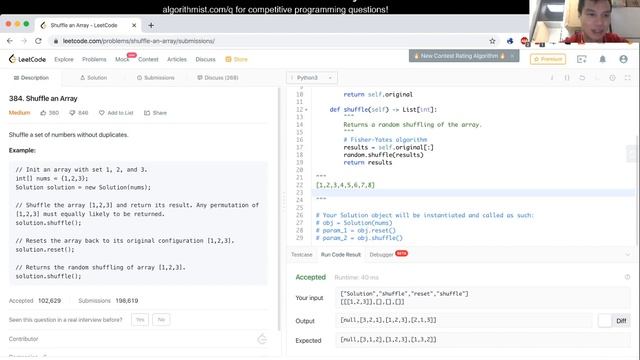Answer Yes to seen in interview
The width and height of the screenshot is (640, 360).
click(x=140, y=320)
